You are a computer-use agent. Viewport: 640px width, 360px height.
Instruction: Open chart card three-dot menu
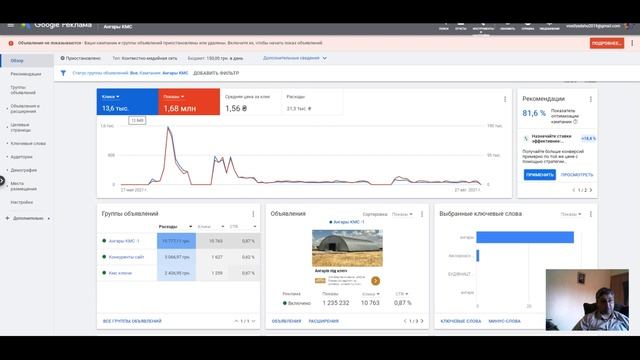click(505, 99)
